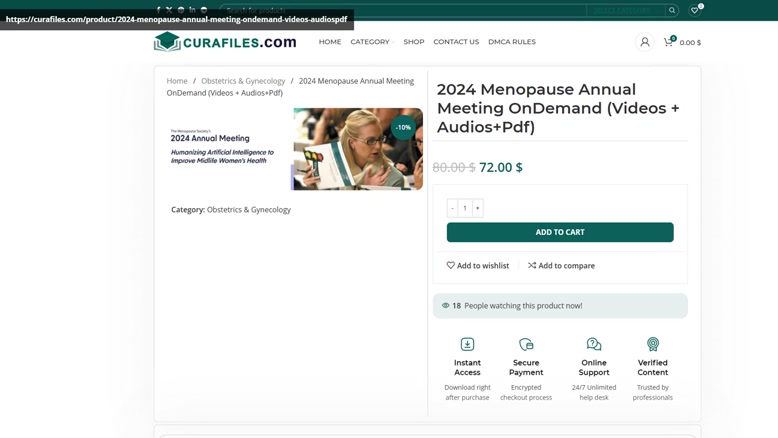
Task: Click the quantity input field
Action: coord(465,208)
